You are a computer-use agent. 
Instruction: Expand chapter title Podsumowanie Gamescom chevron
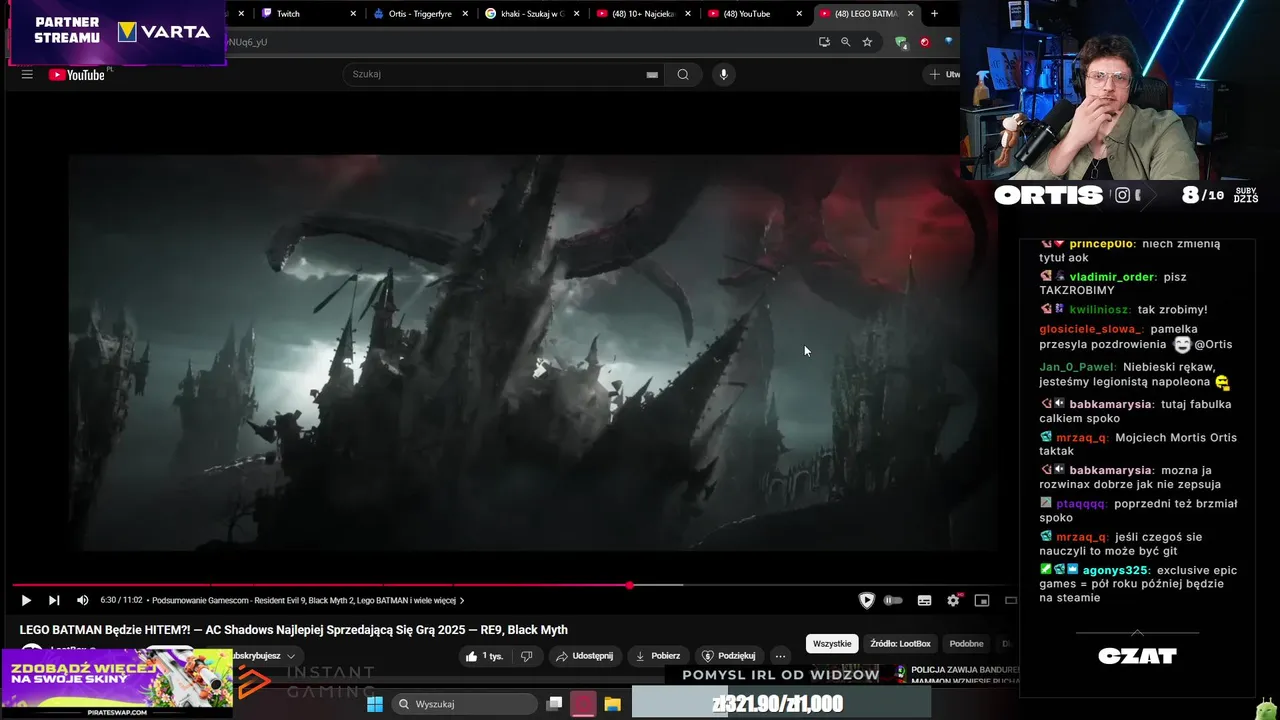(x=462, y=601)
